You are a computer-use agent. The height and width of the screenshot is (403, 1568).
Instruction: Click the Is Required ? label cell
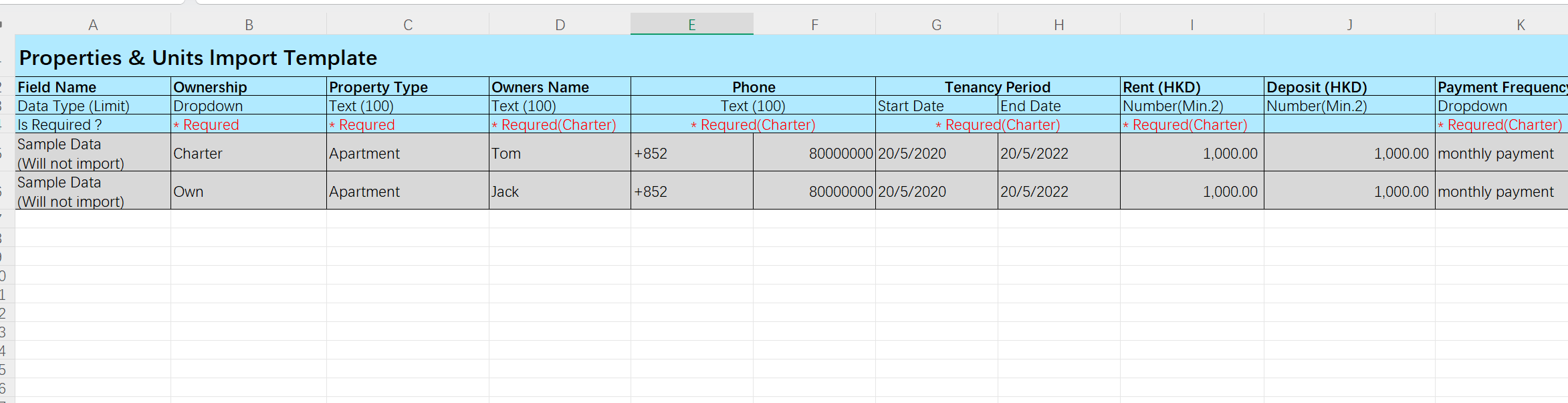[x=93, y=125]
